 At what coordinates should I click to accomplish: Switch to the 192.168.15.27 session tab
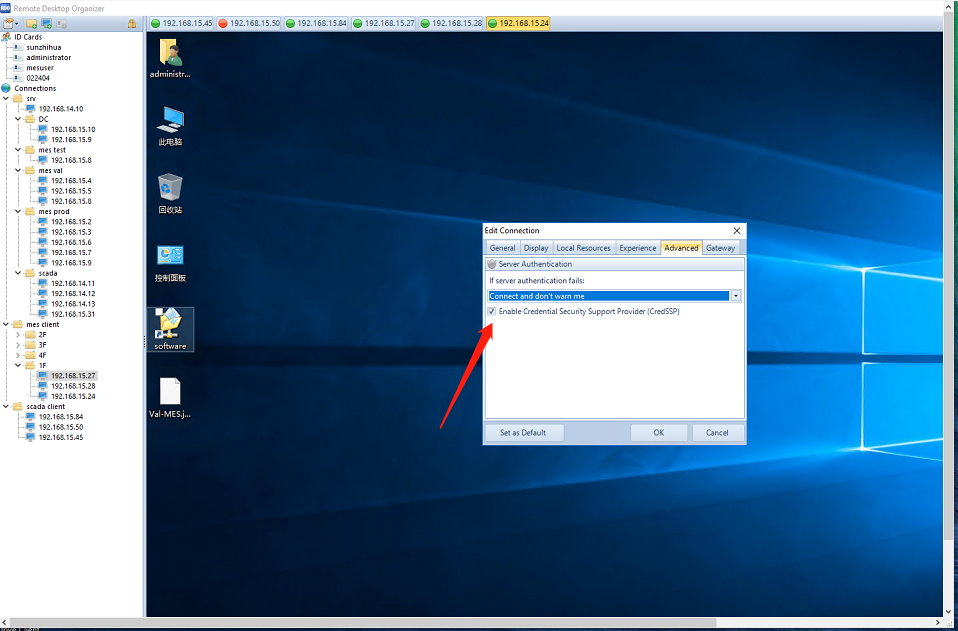pyautogui.click(x=384, y=23)
